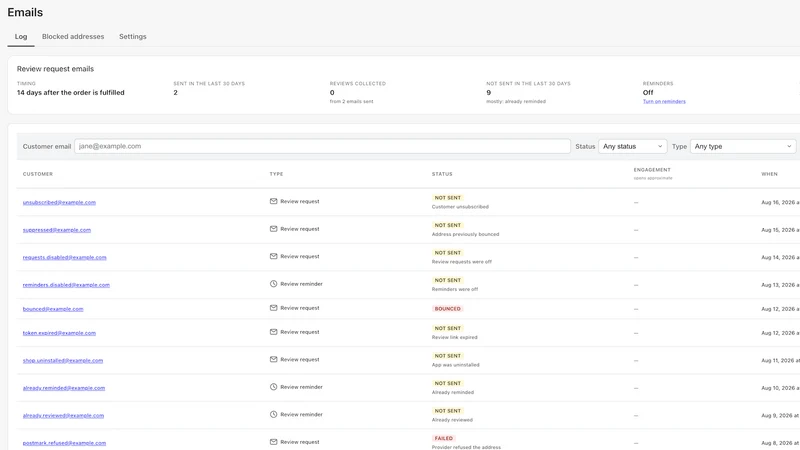Click the 'Already reminded' status text
Screen dimensions: 800x450
point(453,393)
